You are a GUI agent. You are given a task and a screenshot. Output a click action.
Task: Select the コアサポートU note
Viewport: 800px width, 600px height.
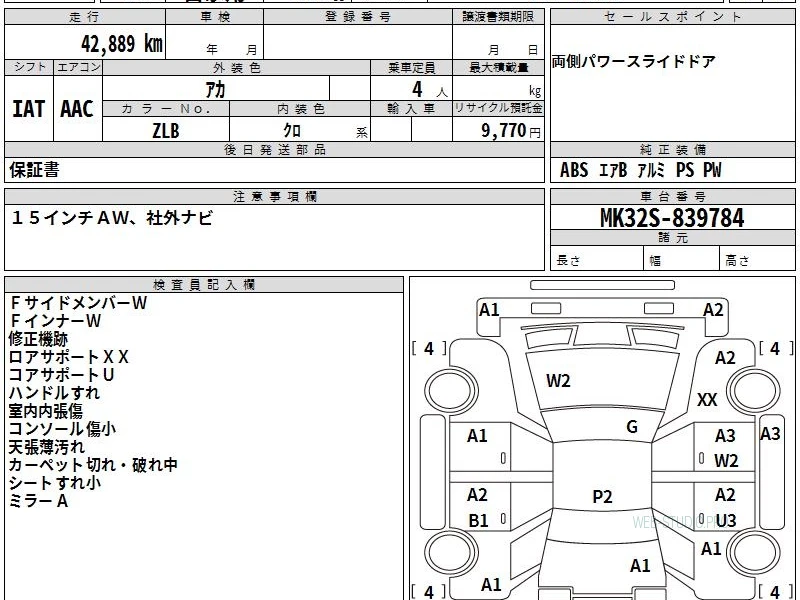tap(61, 375)
